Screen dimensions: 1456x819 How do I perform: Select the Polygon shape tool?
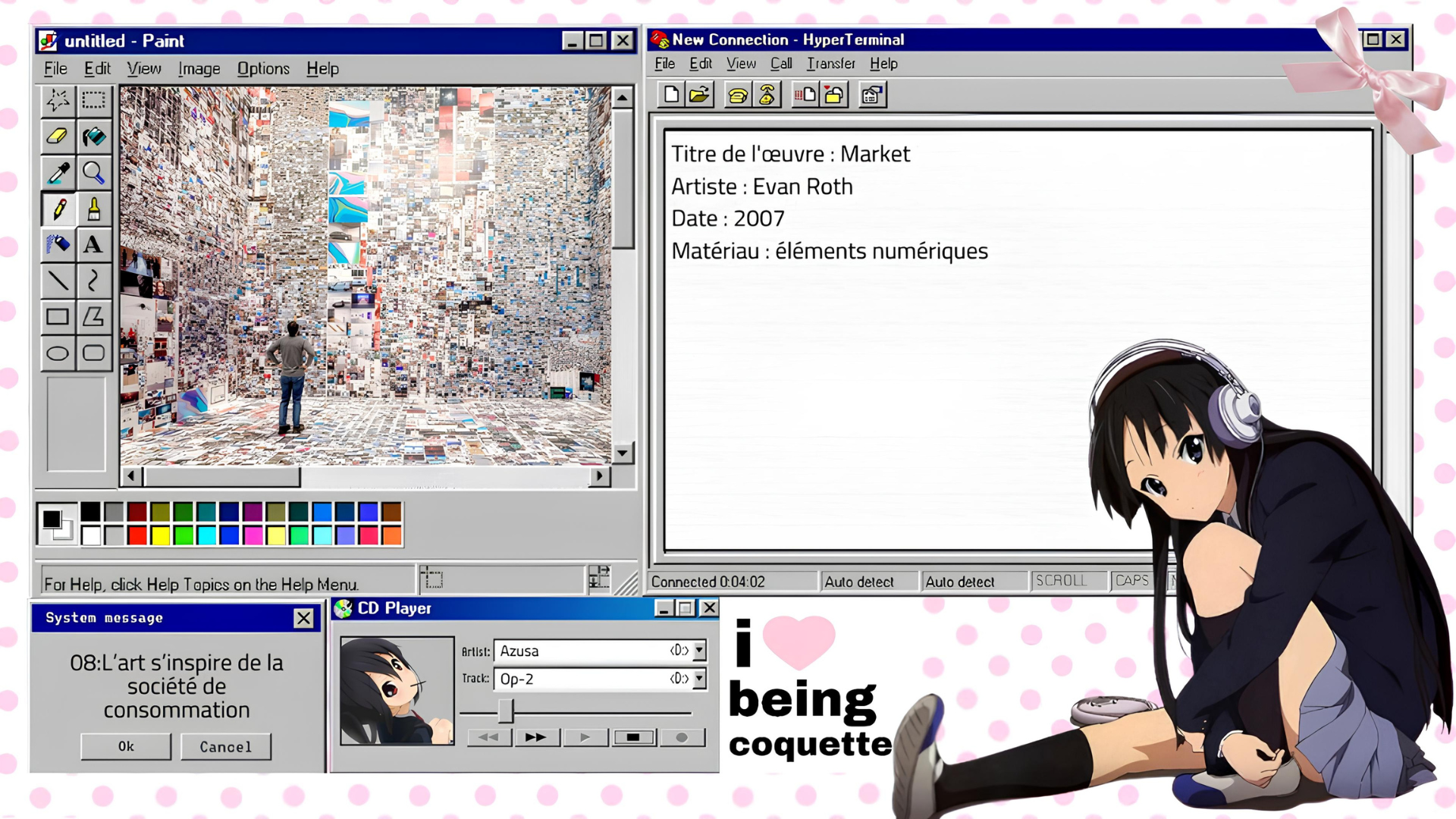click(x=93, y=317)
